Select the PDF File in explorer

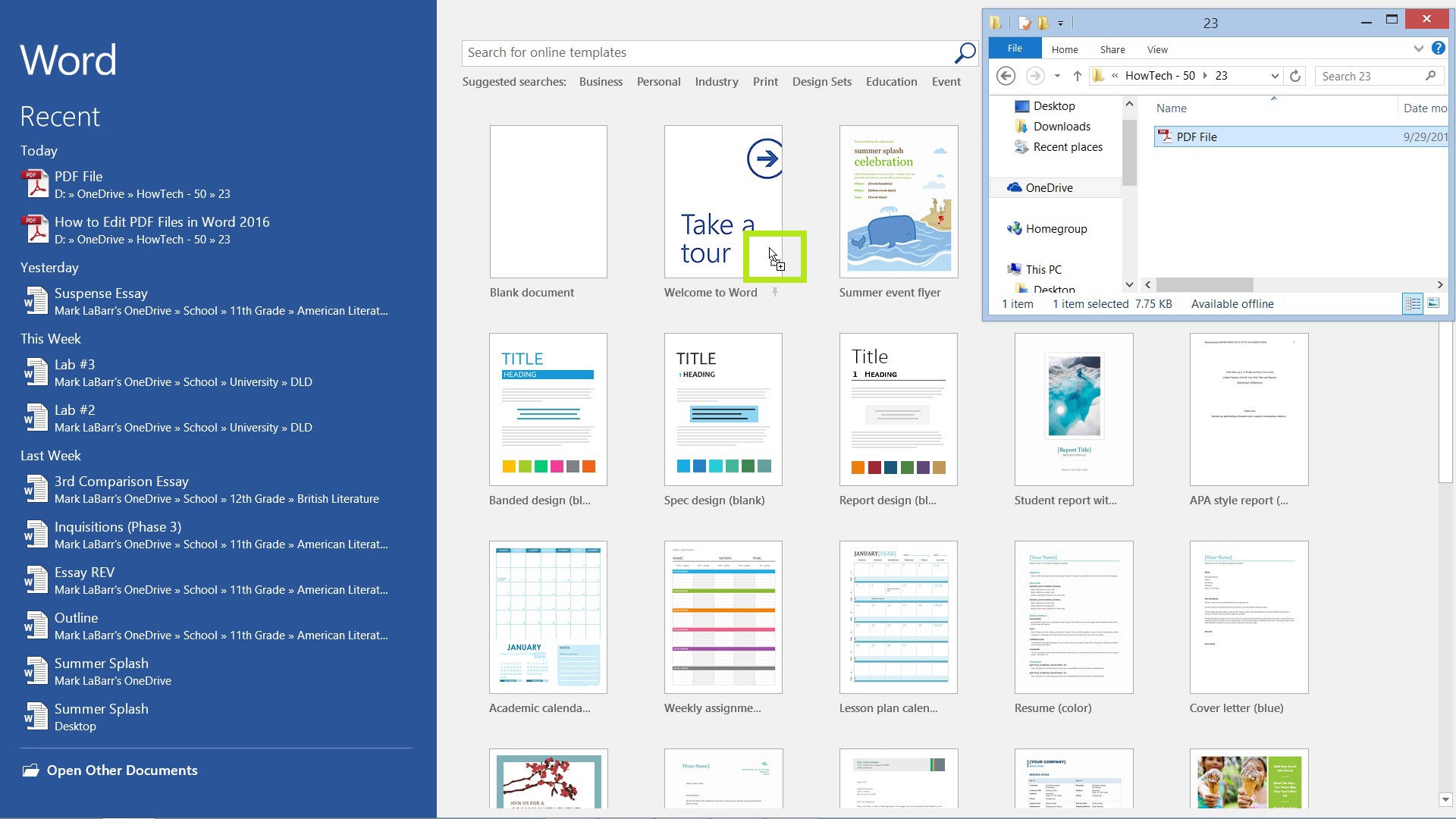click(x=1197, y=136)
